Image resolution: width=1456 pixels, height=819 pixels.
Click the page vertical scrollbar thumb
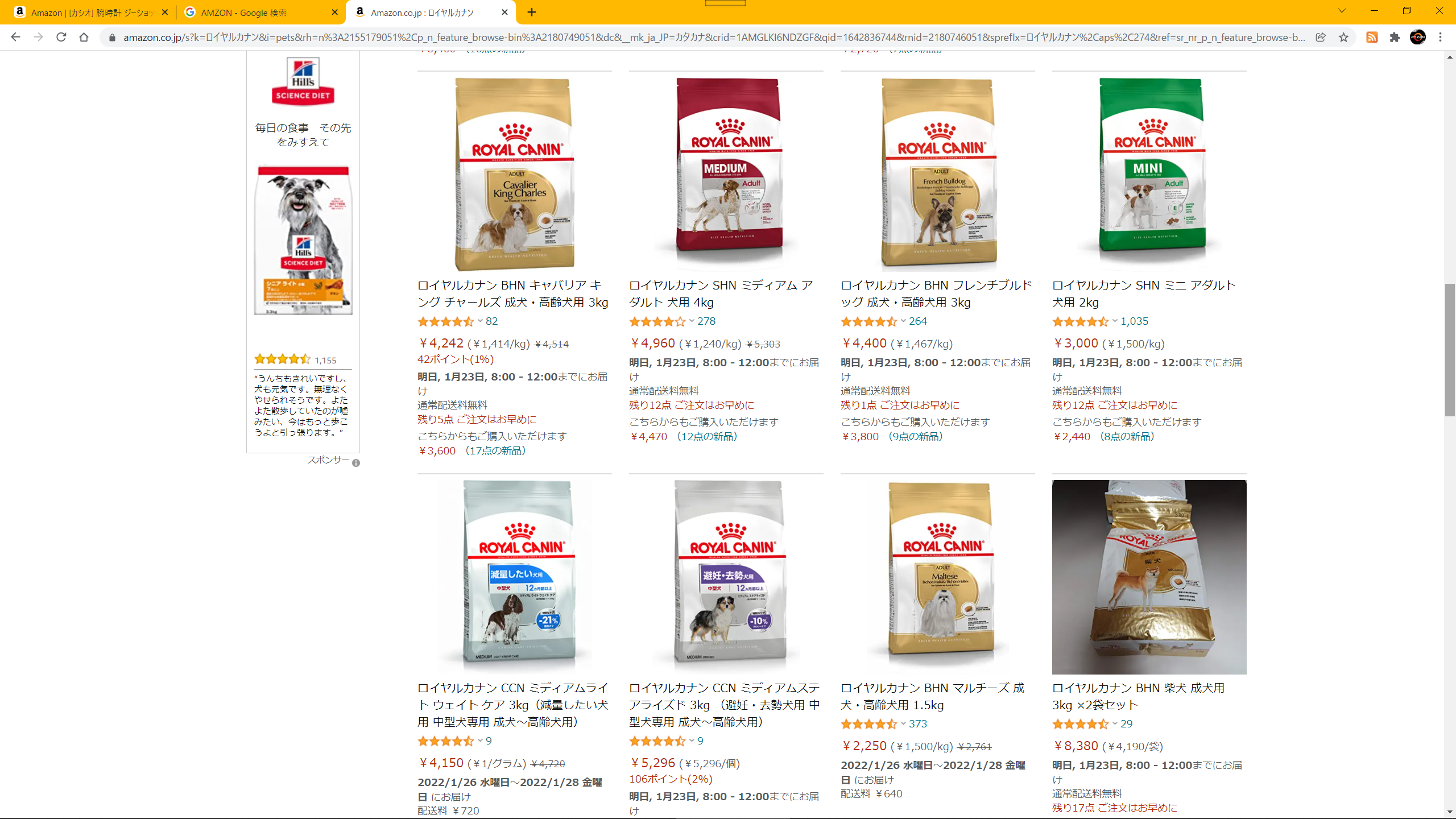[x=1450, y=350]
